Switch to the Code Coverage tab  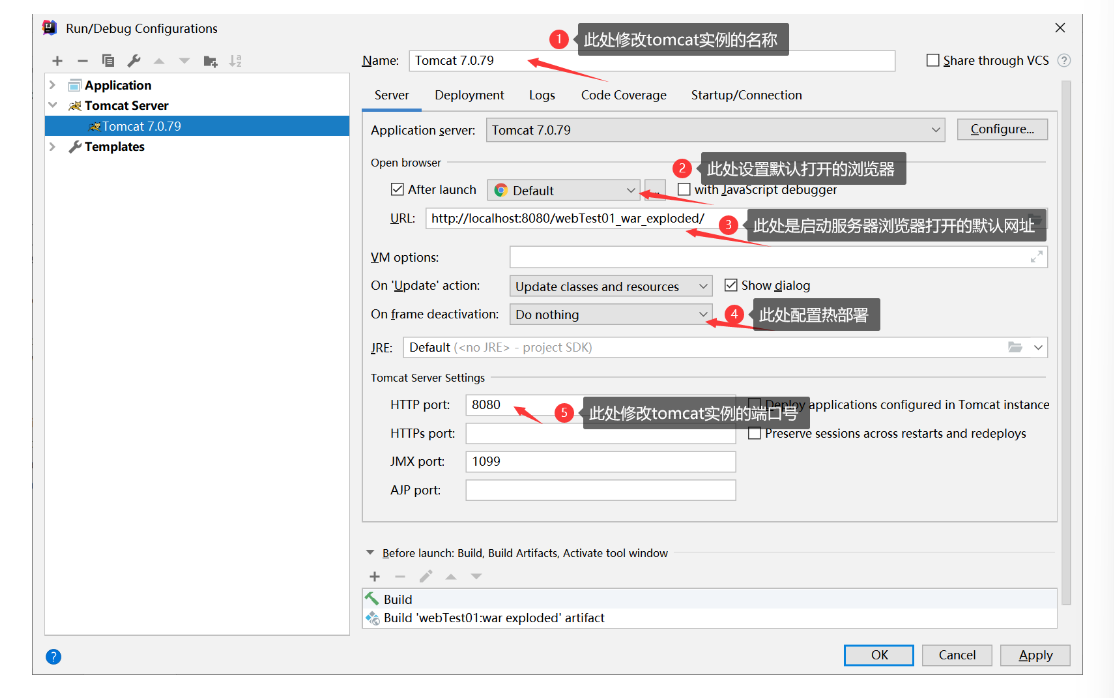point(624,95)
